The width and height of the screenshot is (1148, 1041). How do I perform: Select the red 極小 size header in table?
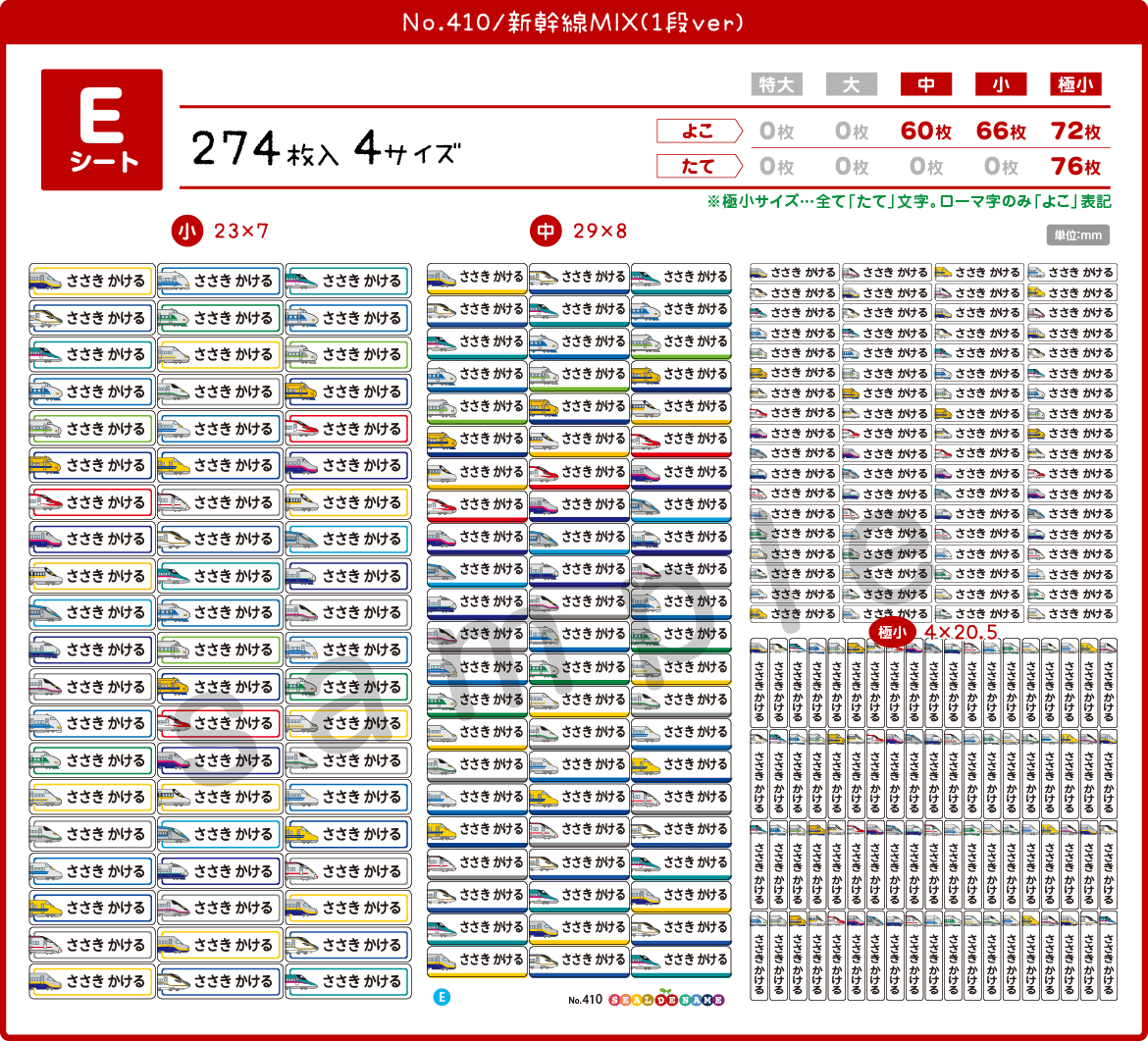pyautogui.click(x=1075, y=84)
